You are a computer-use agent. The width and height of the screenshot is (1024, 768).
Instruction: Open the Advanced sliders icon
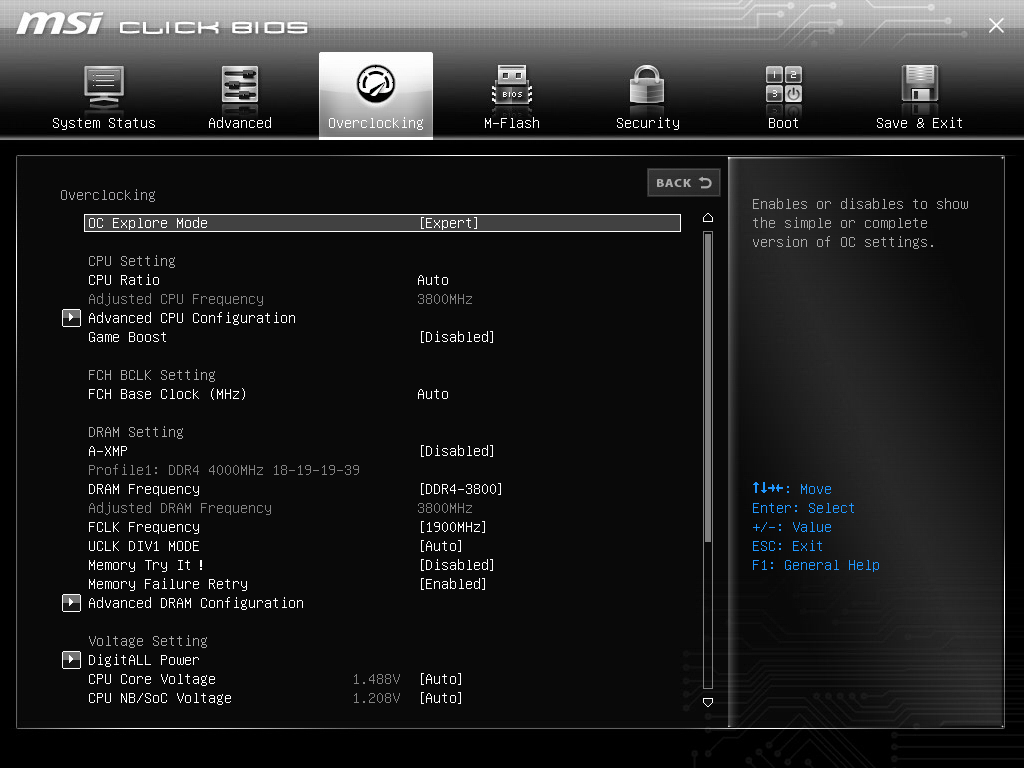coord(240,87)
